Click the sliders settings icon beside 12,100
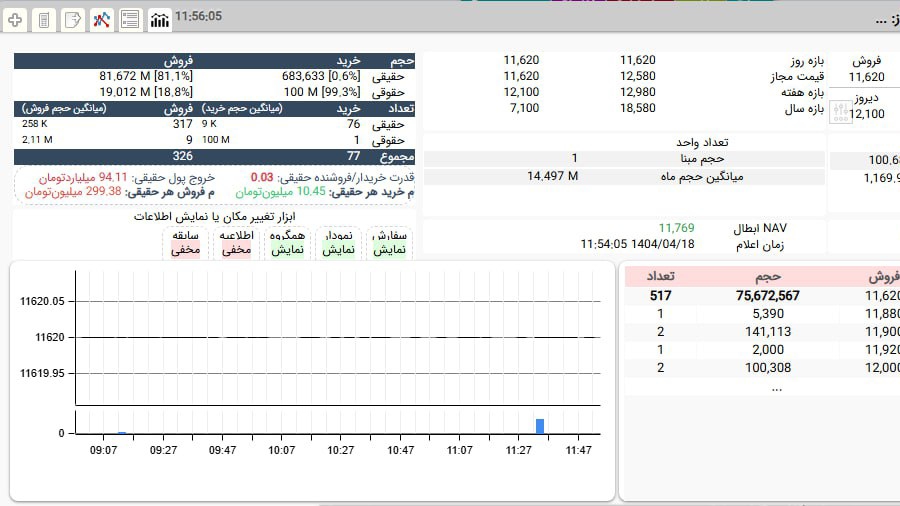The width and height of the screenshot is (900, 506). pyautogui.click(x=840, y=111)
